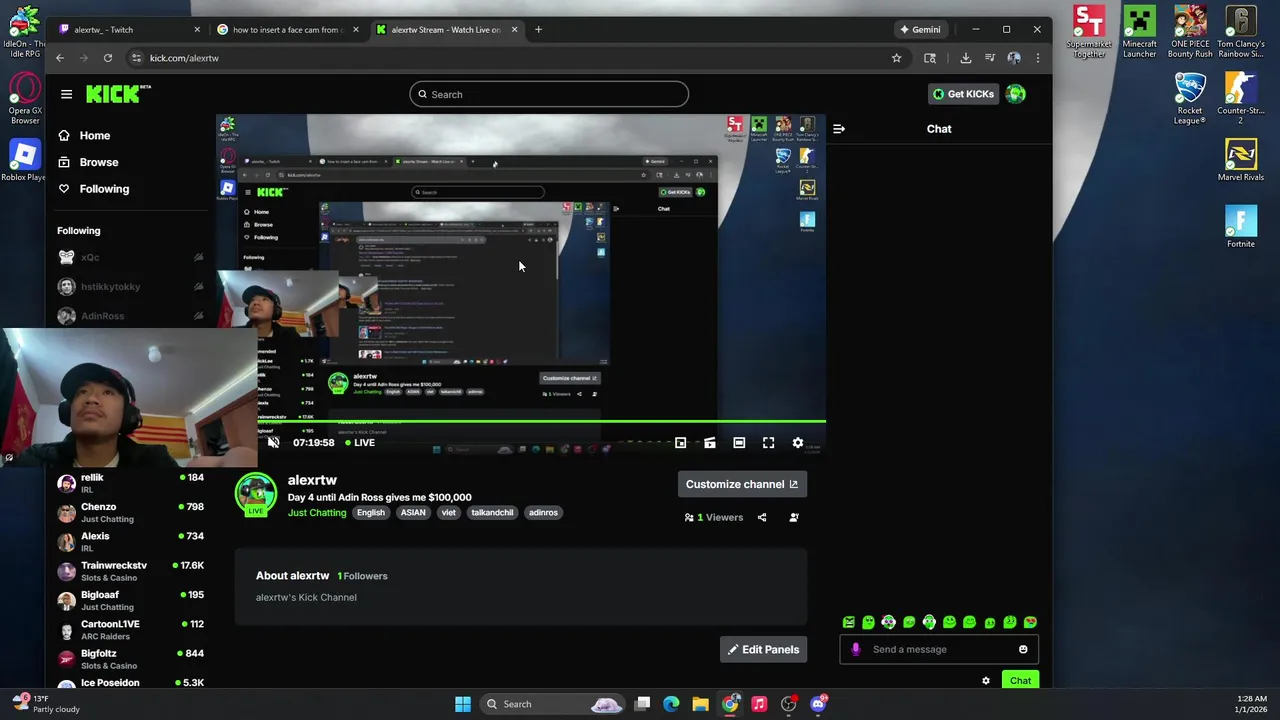1280x720 pixels.
Task: Open the chat settings gear below message box
Action: coord(986,680)
